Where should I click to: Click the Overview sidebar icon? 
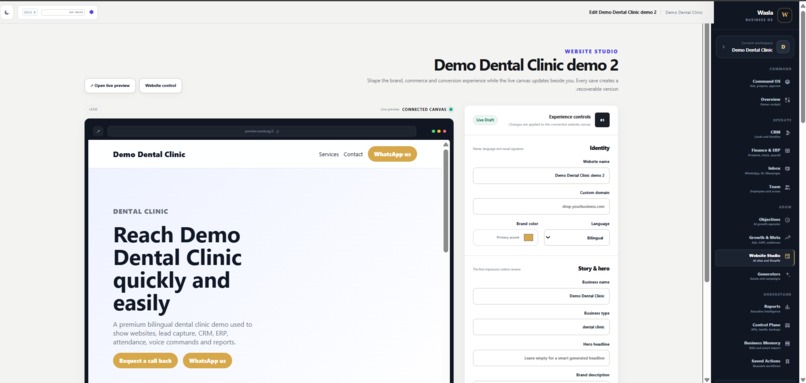[787, 99]
